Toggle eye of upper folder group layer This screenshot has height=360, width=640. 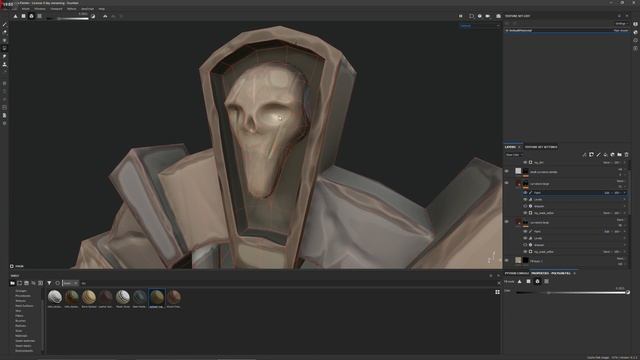507,183
